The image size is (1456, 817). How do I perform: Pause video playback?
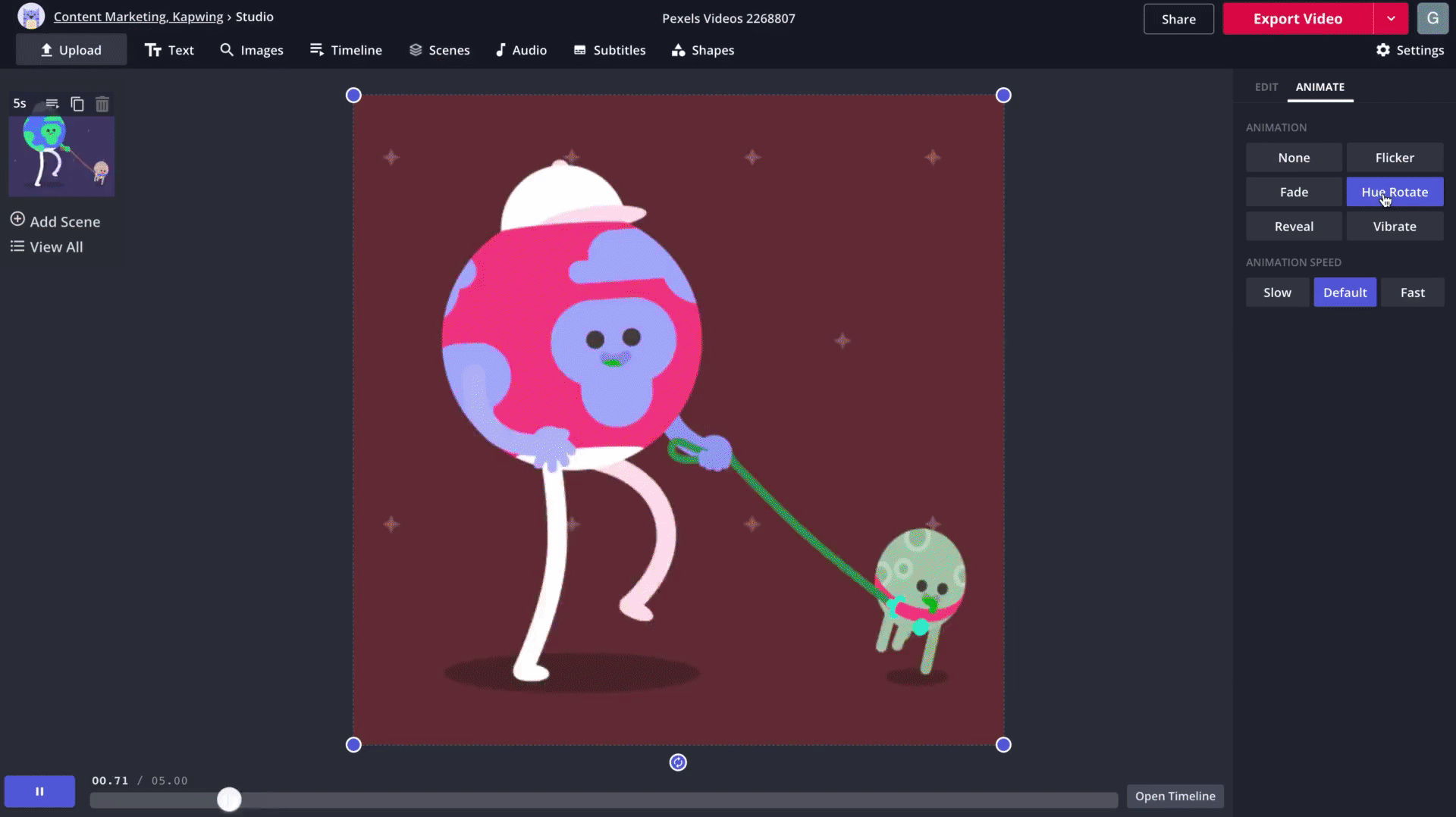[x=39, y=791]
